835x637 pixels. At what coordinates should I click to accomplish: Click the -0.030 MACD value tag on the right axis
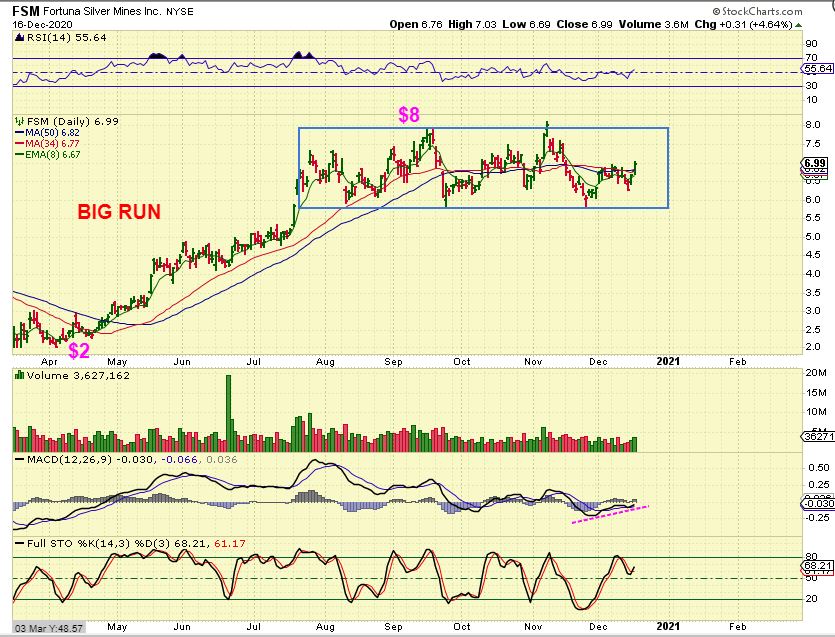pyautogui.click(x=817, y=503)
